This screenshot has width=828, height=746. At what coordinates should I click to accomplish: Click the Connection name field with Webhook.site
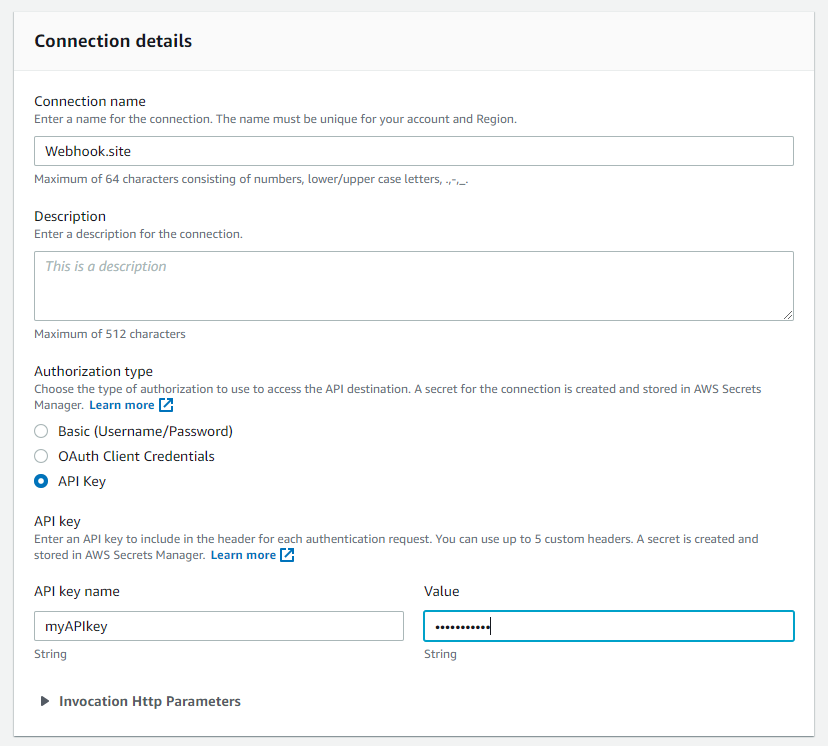click(x=413, y=151)
